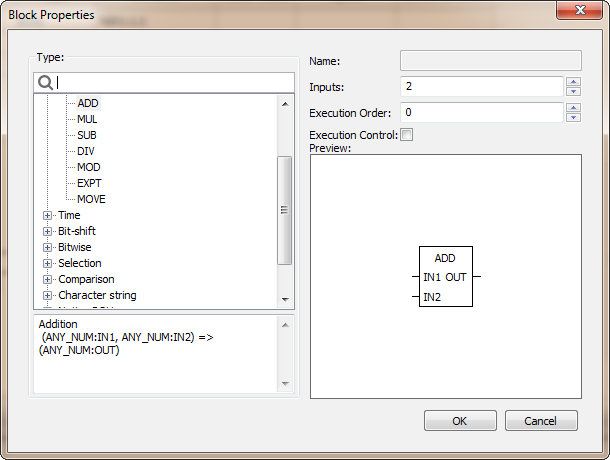Confirm with the OK button
The height and width of the screenshot is (460, 610).
460,421
